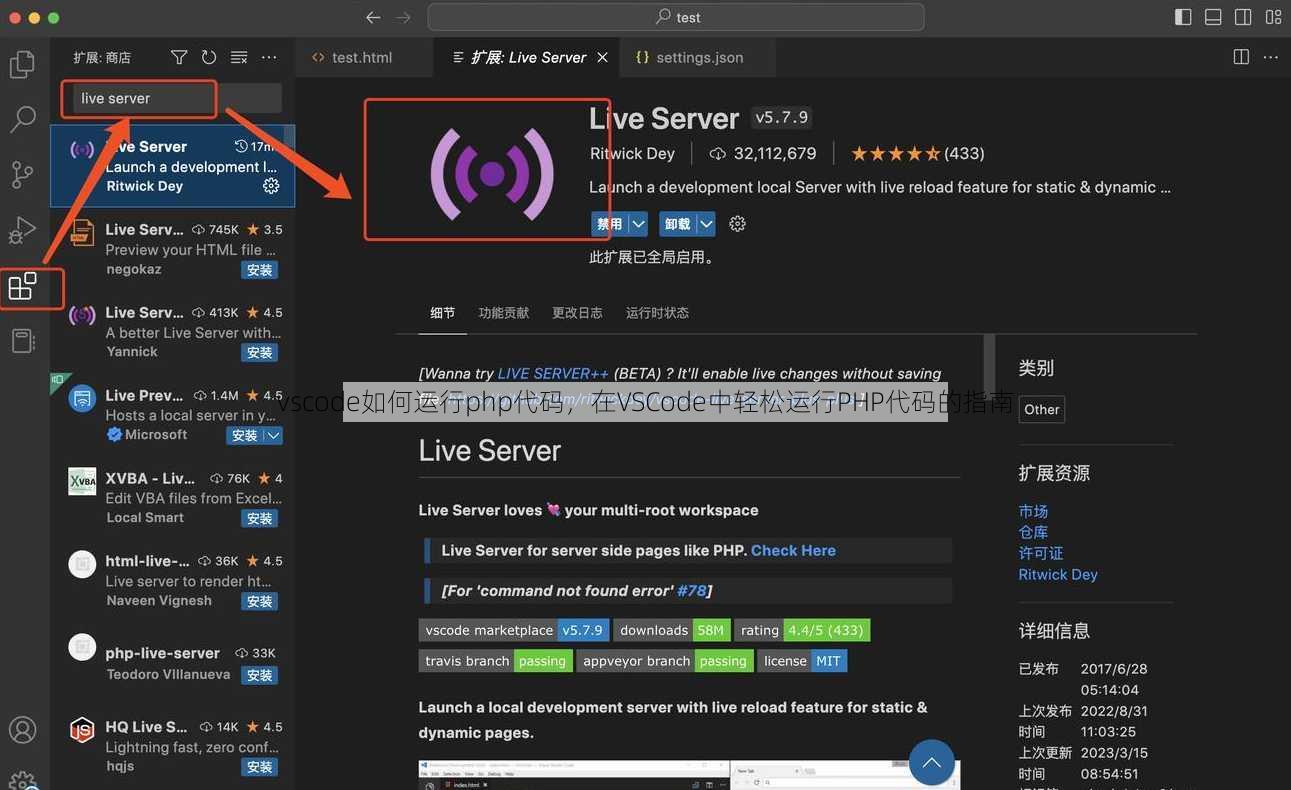
Task: Click the license MIT badge
Action: pos(803,661)
